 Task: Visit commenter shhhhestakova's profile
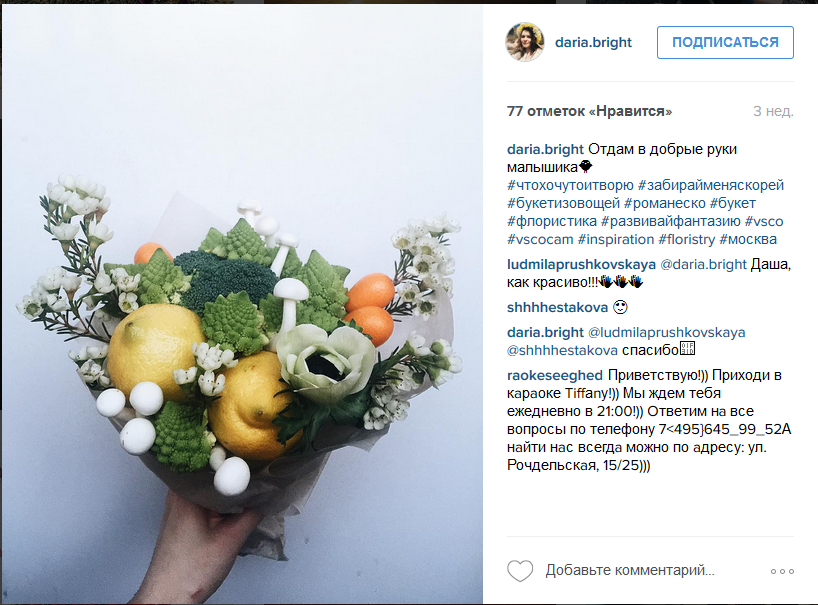[x=557, y=308]
